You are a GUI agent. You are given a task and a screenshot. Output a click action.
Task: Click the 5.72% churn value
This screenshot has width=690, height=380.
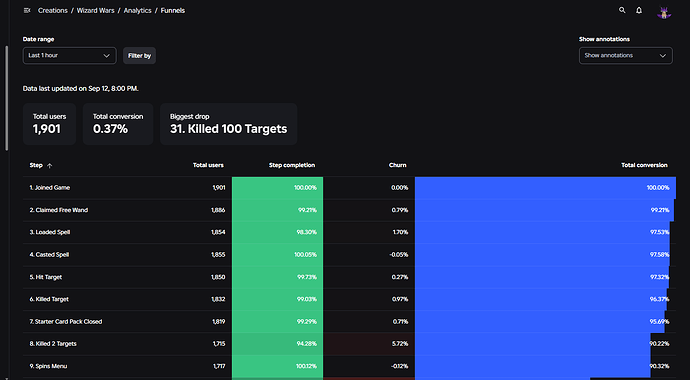pyautogui.click(x=400, y=344)
